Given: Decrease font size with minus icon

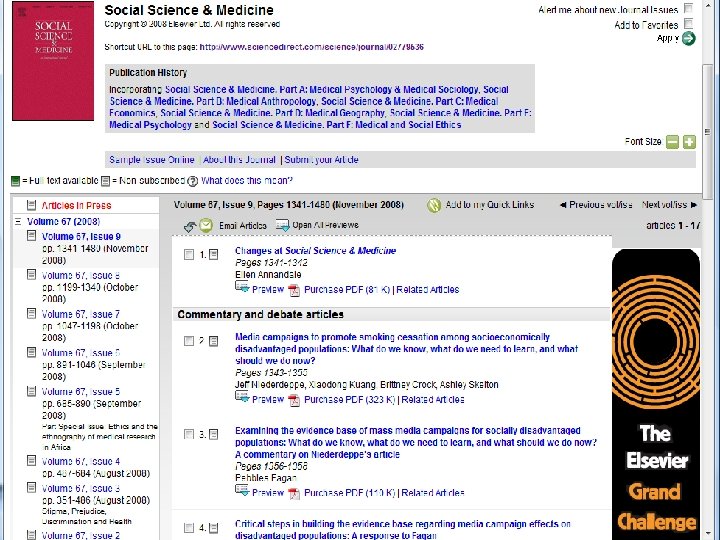Looking at the screenshot, I should [672, 142].
